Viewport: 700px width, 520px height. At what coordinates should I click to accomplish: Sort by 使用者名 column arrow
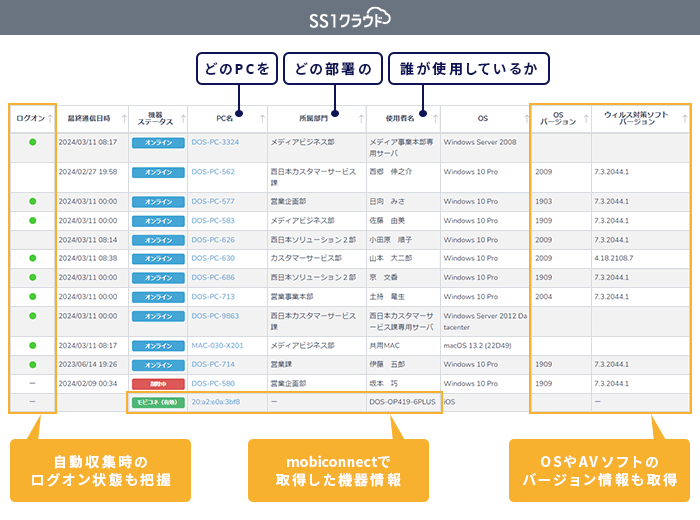(435, 119)
